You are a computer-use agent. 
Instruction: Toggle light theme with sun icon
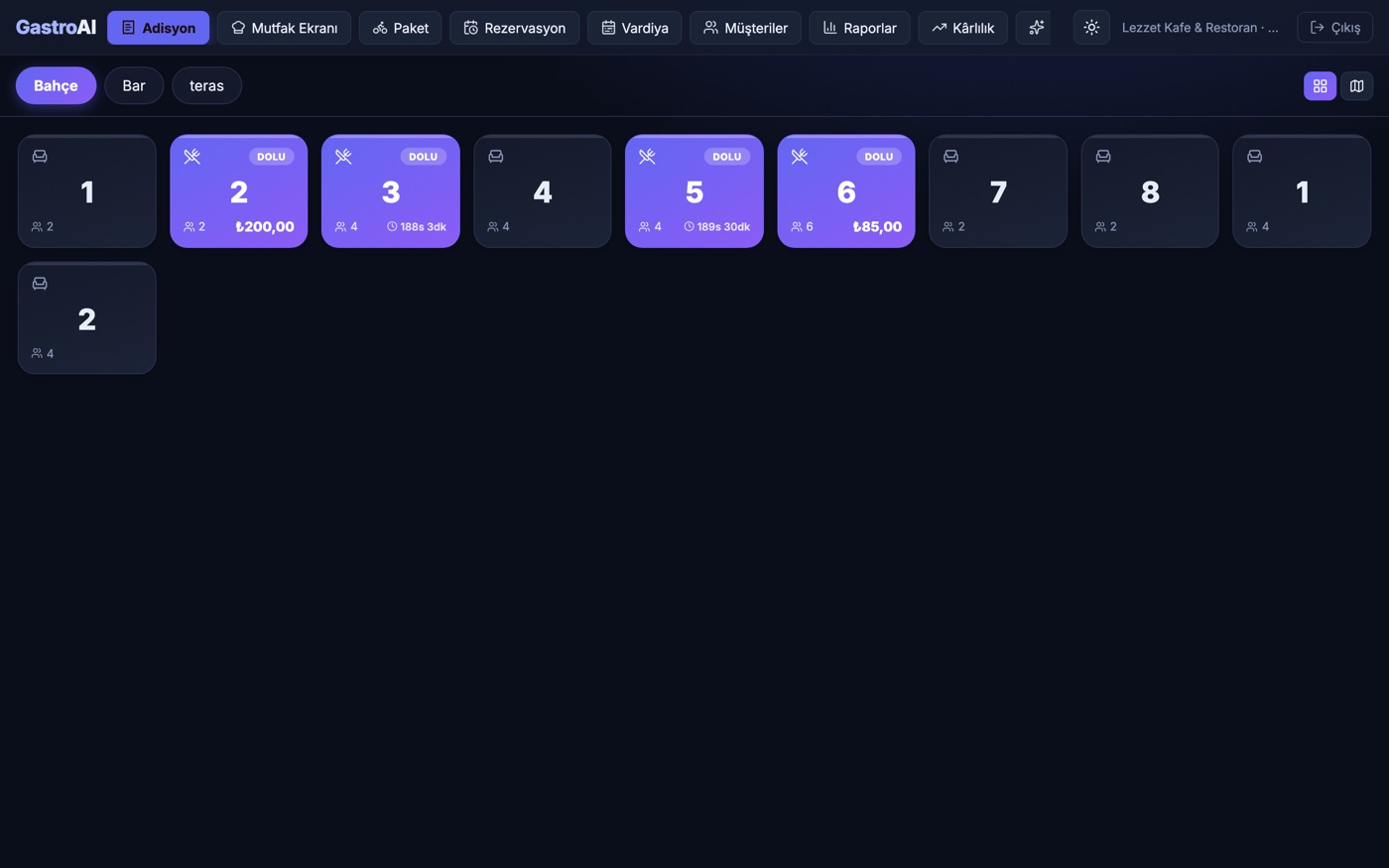[x=1091, y=28]
